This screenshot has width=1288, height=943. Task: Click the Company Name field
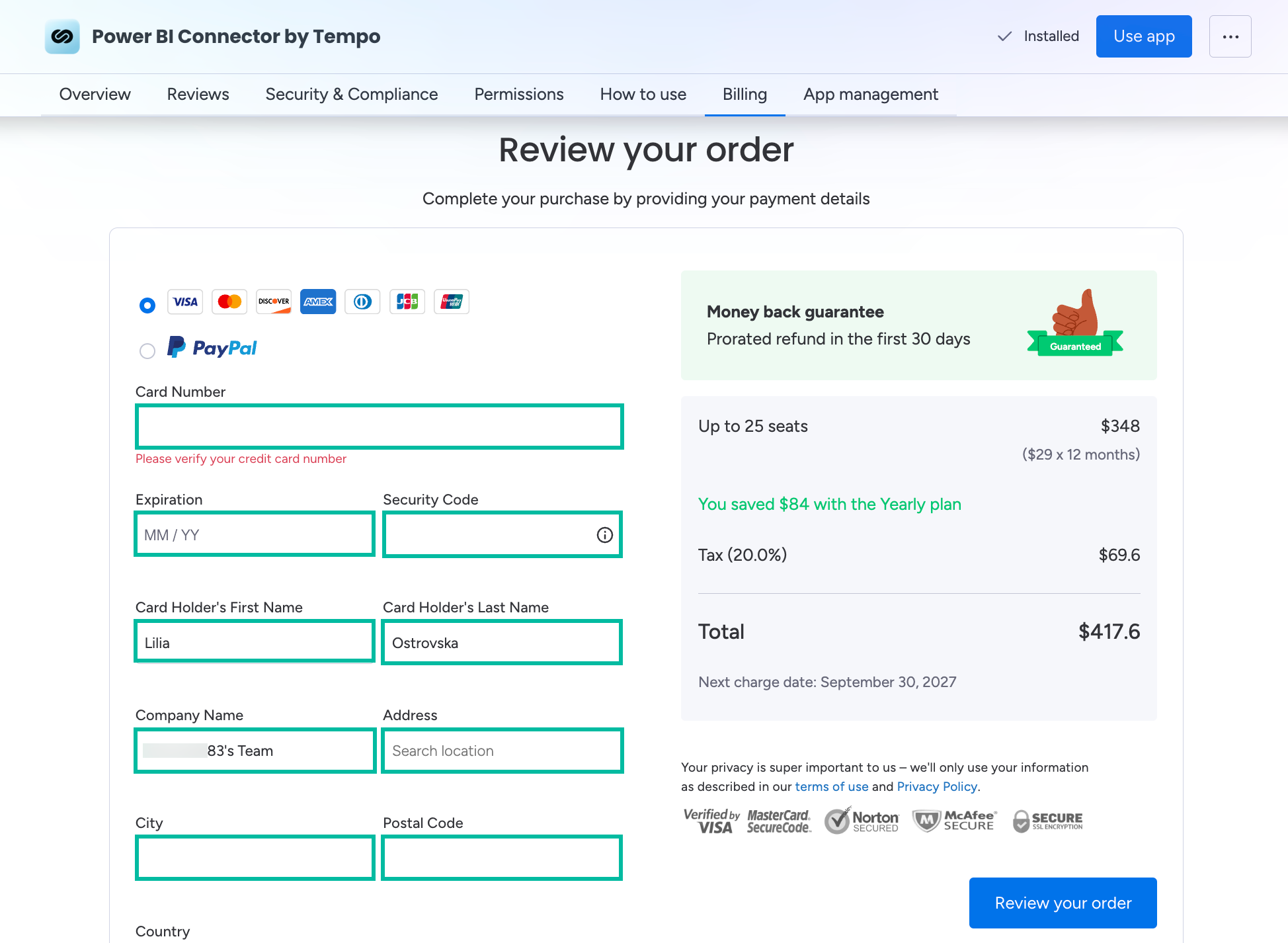click(255, 750)
